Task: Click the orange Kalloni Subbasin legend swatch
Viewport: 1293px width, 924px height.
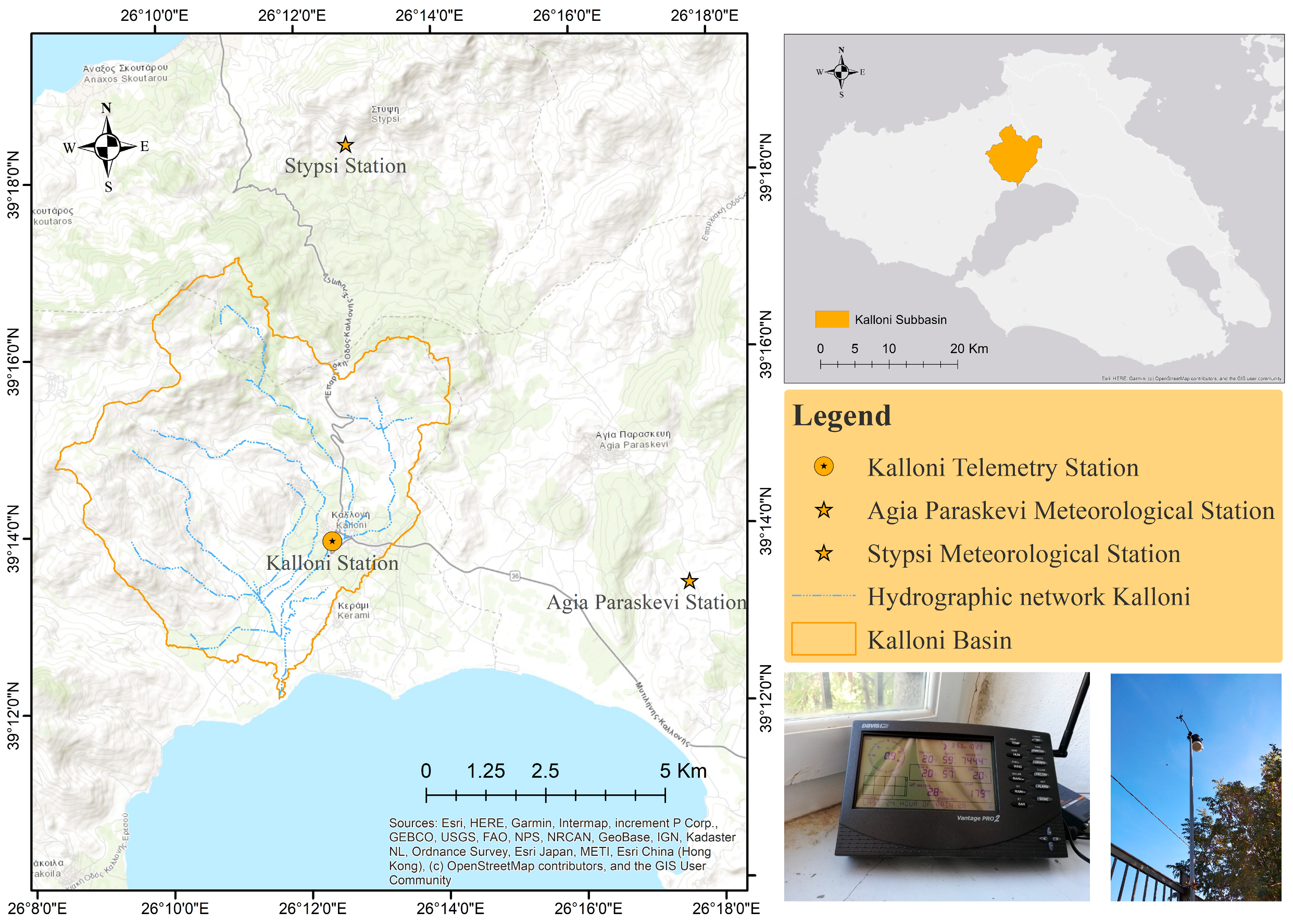Action: click(832, 319)
